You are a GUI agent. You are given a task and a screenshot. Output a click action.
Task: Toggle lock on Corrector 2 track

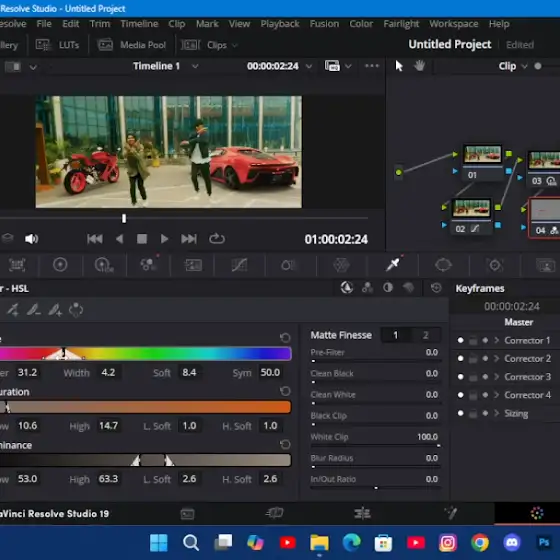pos(472,359)
